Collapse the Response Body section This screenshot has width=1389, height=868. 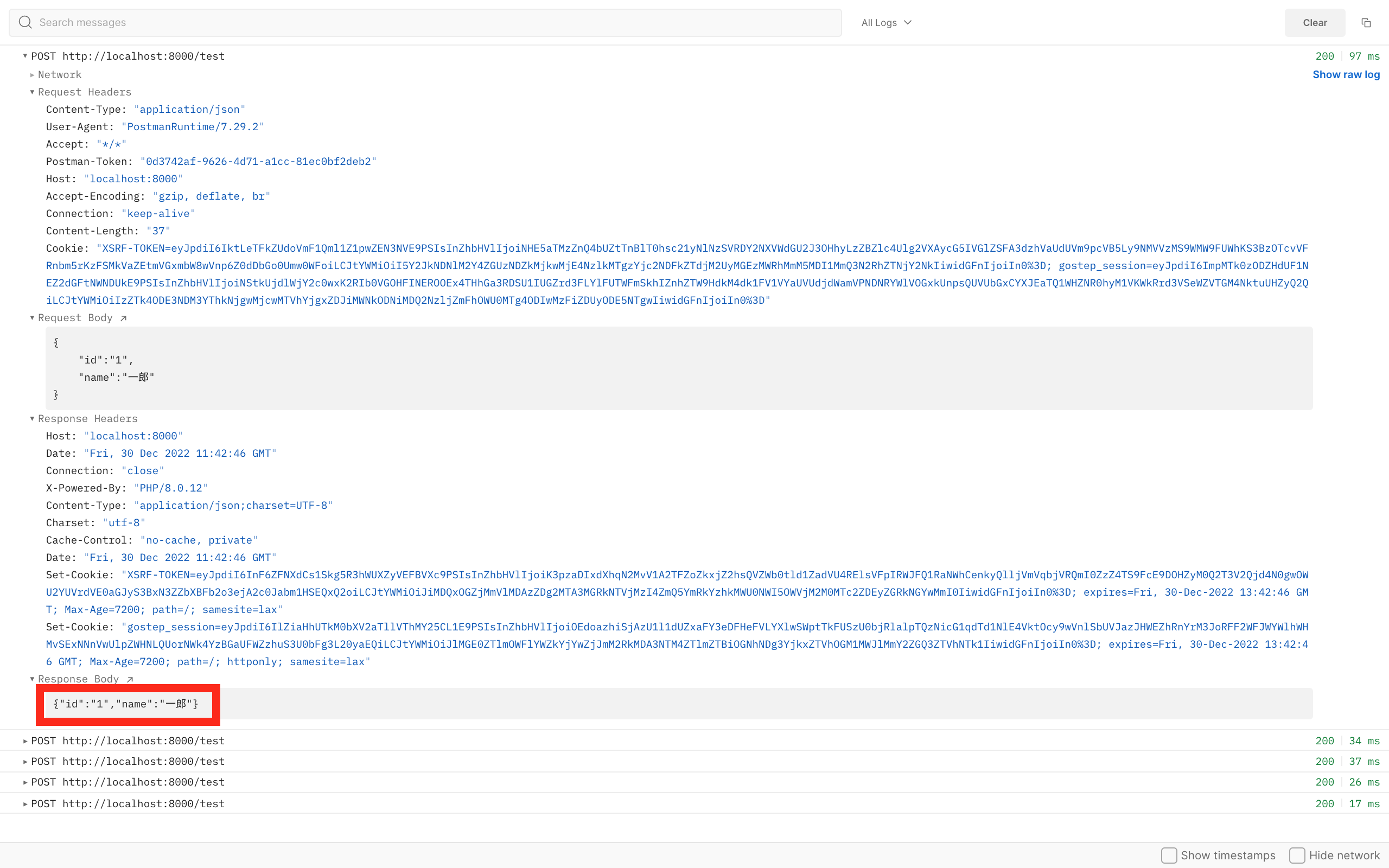32,679
